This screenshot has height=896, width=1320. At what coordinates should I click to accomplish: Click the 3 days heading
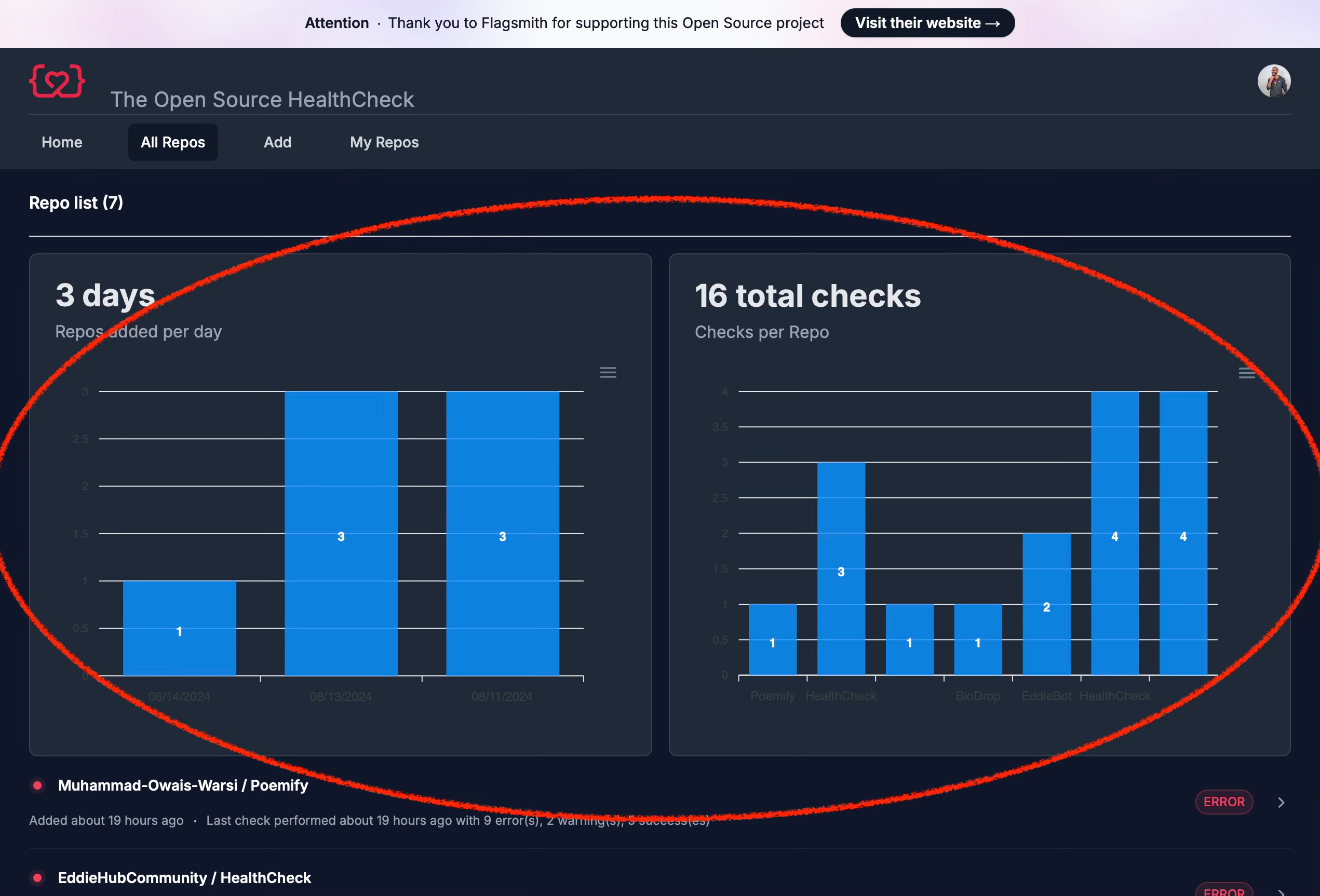click(105, 296)
